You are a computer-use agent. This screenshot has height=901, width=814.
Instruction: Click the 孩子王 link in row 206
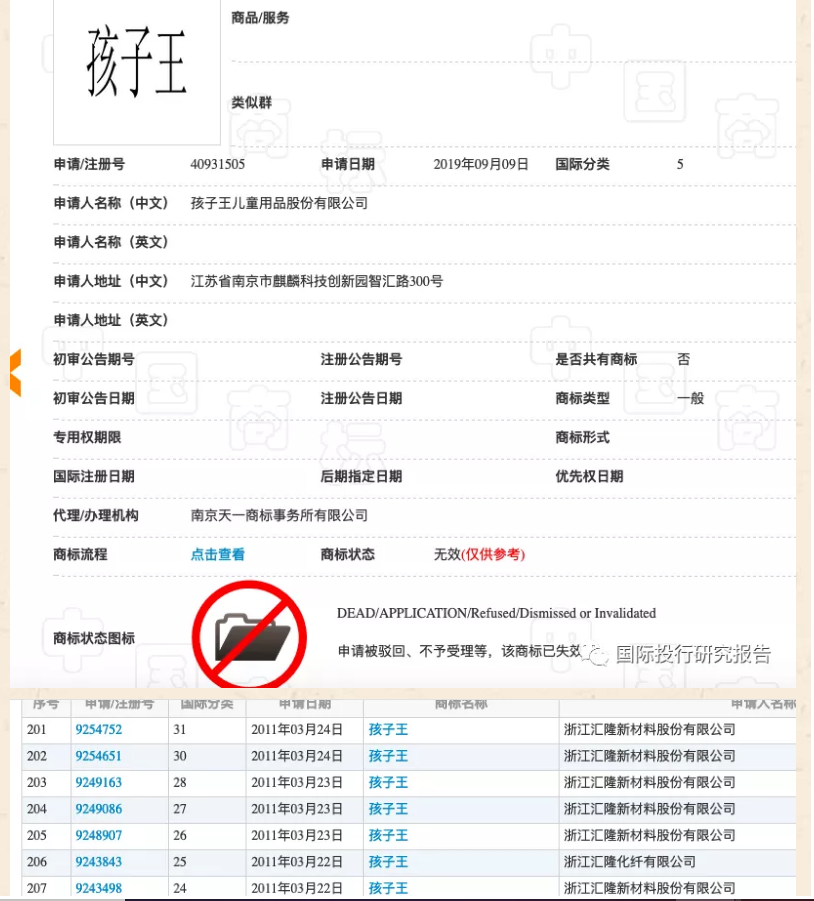pyautogui.click(x=388, y=862)
